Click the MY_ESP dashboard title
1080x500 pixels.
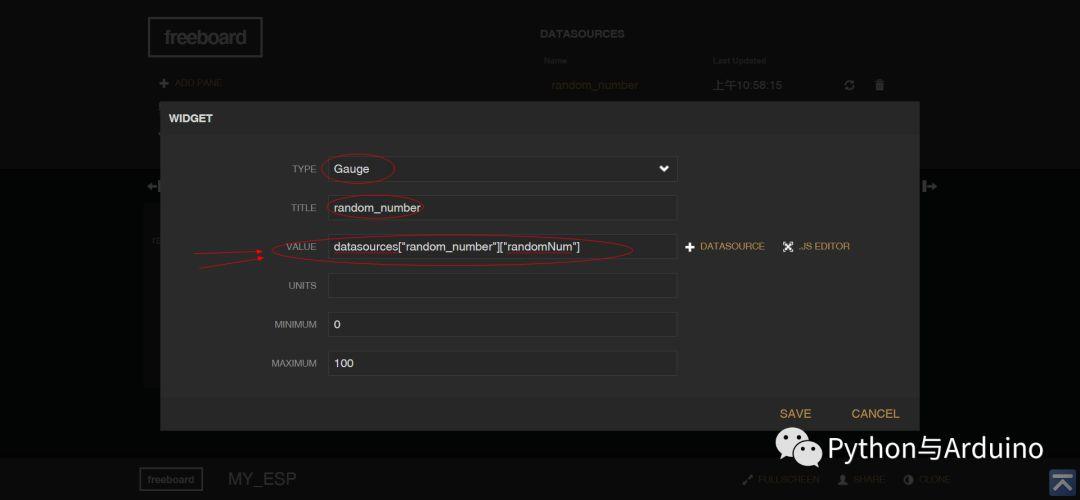click(262, 479)
